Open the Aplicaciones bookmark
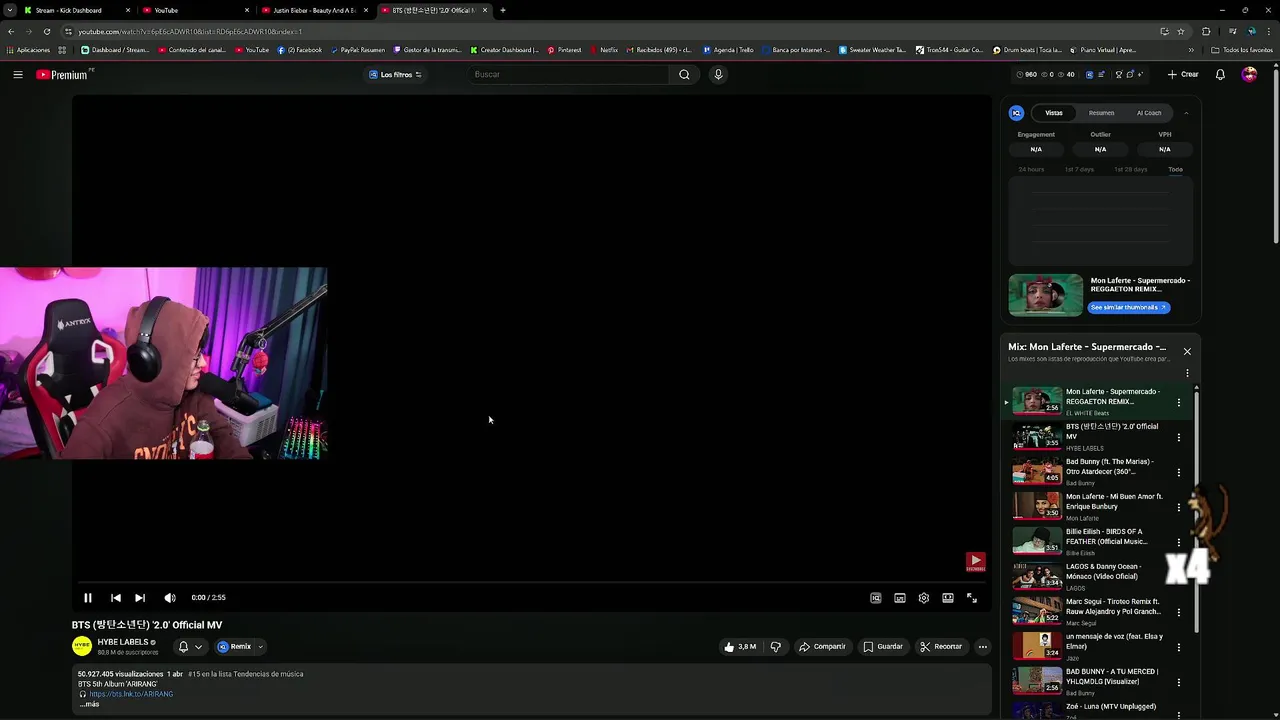Screen dimensions: 1280x720 [28, 50]
